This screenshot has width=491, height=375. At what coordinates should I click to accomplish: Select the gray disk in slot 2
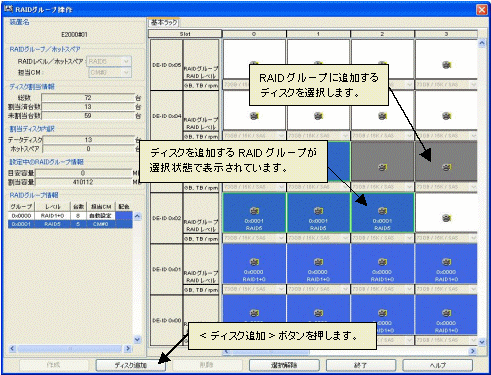tap(382, 161)
